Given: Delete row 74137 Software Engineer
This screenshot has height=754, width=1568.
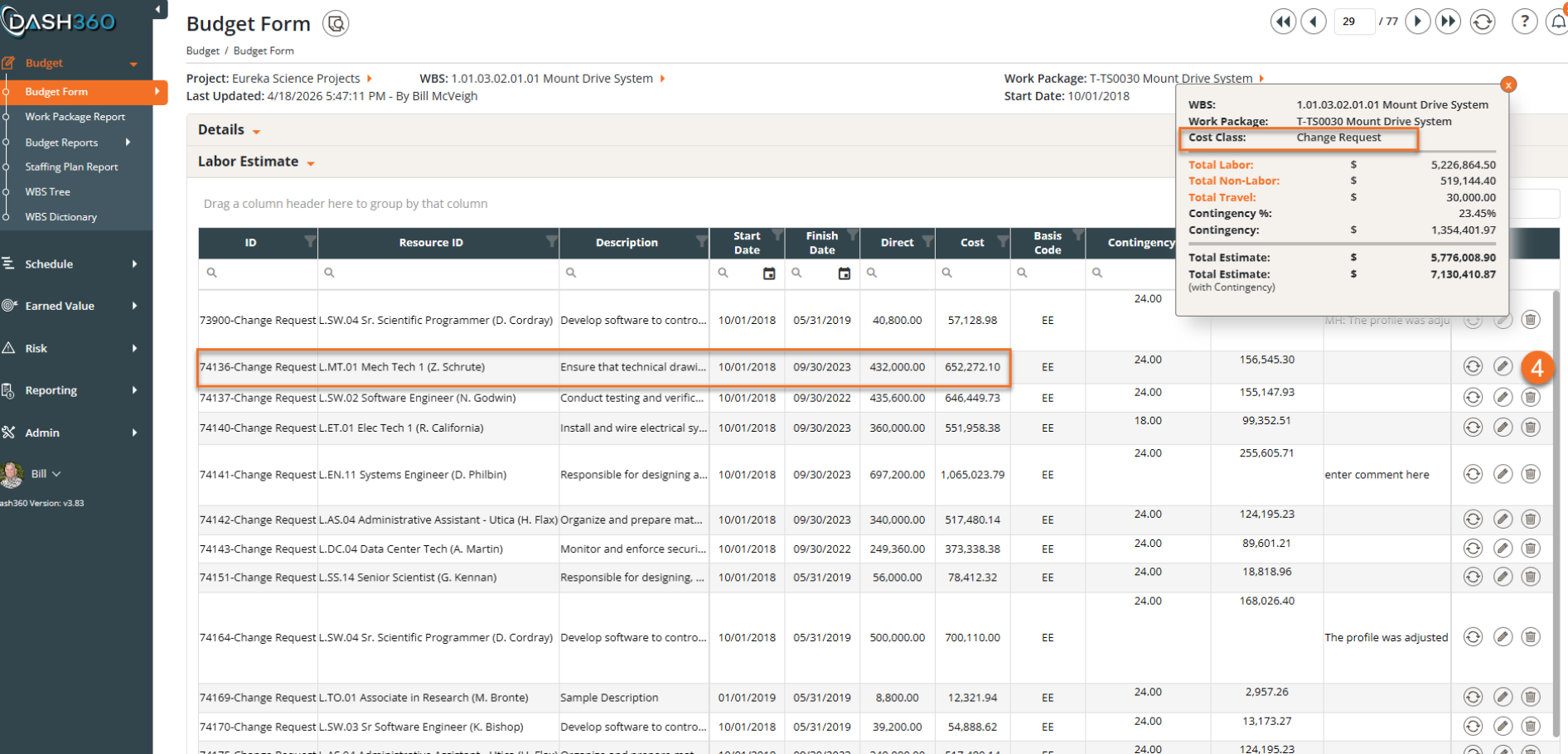Looking at the screenshot, I should point(1531,398).
